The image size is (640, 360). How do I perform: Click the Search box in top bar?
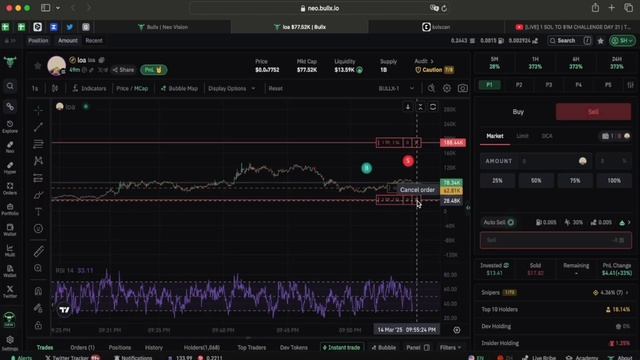click(x=570, y=41)
